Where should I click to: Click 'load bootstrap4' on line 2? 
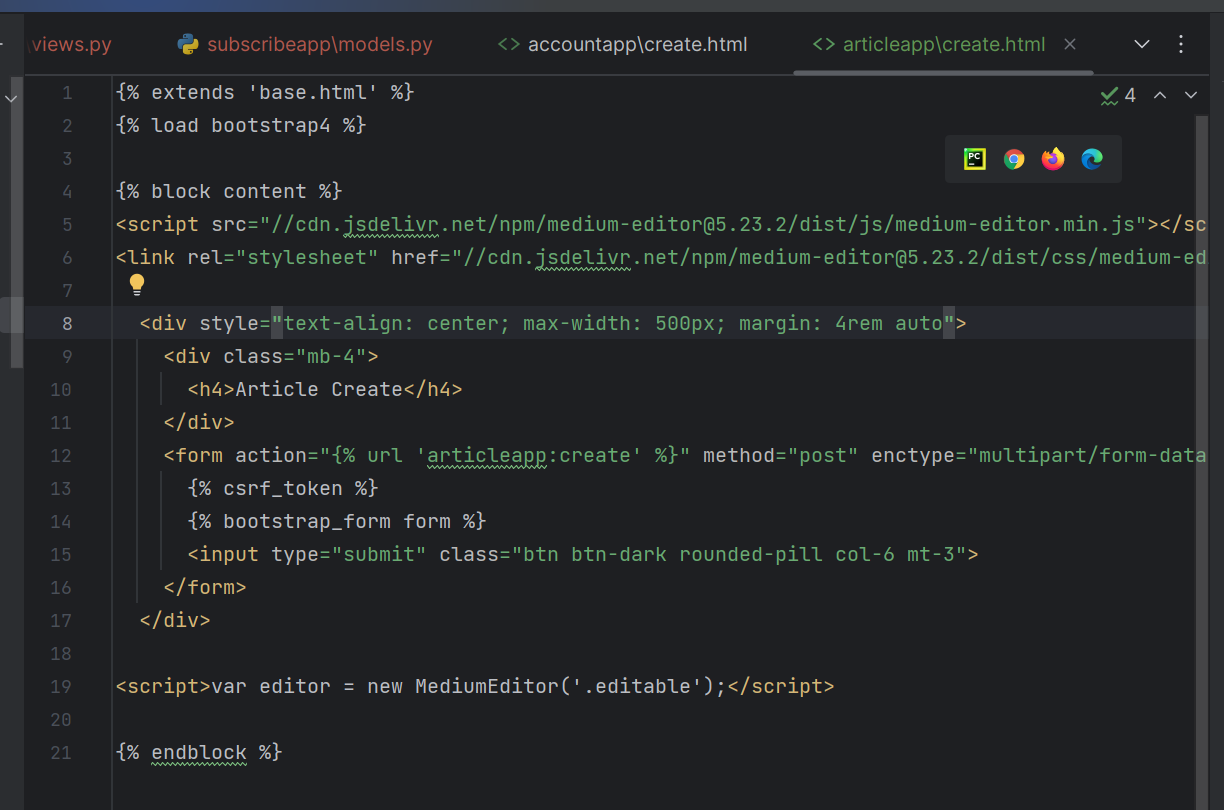pyautogui.click(x=241, y=125)
